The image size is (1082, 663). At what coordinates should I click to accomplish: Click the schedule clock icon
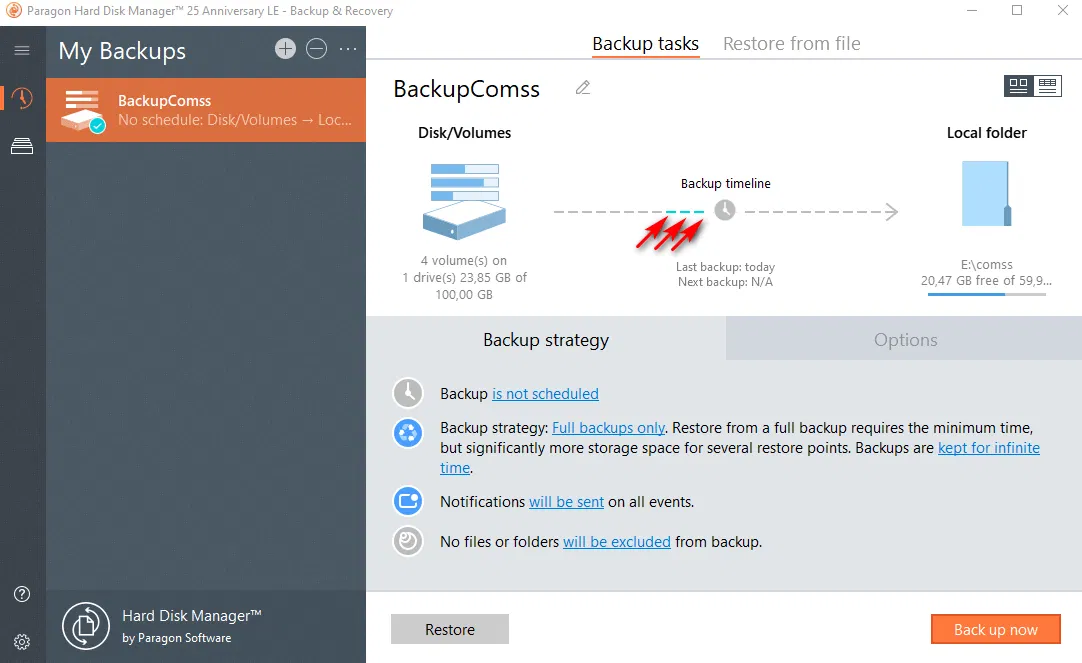pos(408,393)
